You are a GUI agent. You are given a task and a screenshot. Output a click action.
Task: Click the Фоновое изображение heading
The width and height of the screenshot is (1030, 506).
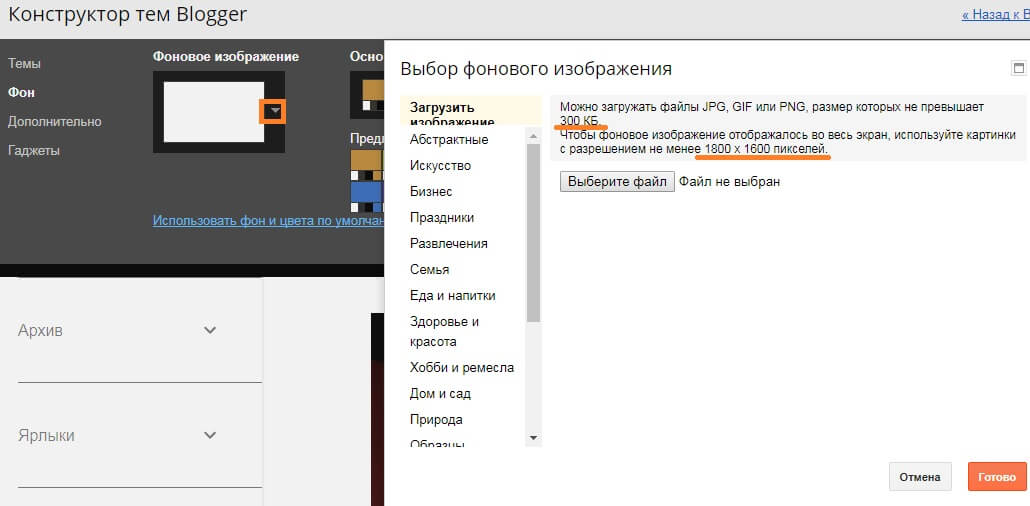(x=226, y=57)
